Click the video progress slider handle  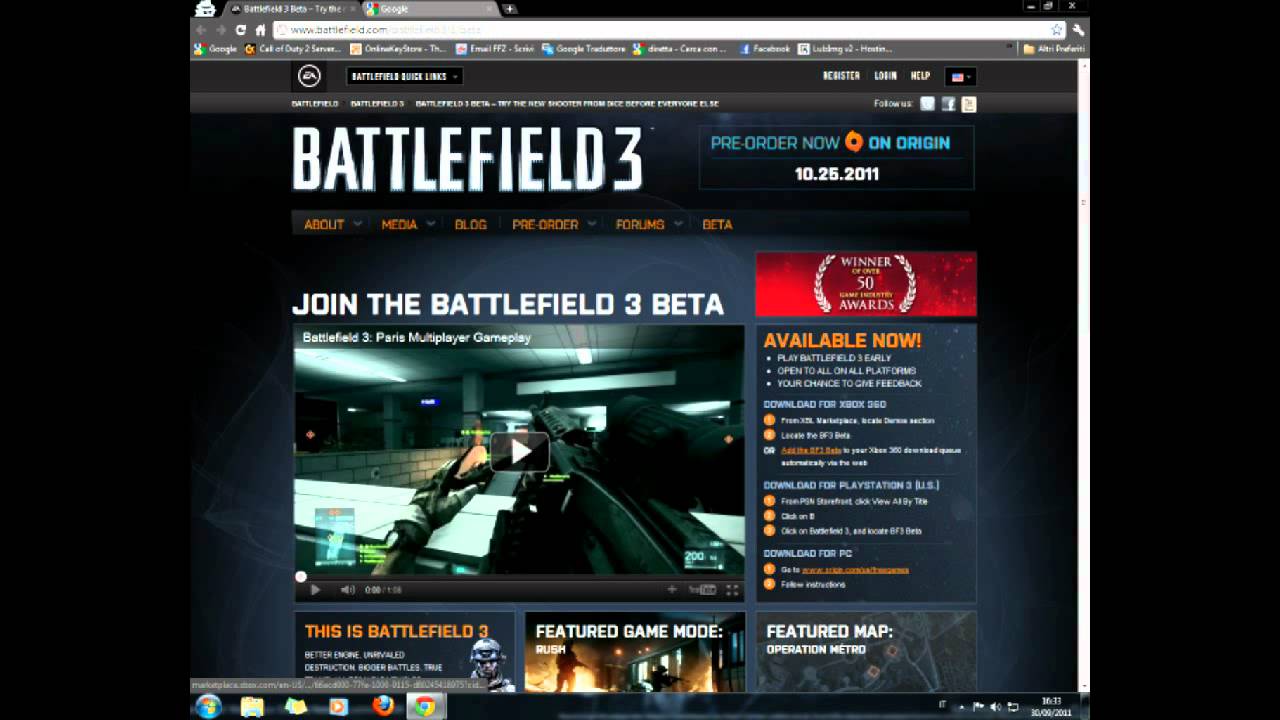[x=300, y=576]
